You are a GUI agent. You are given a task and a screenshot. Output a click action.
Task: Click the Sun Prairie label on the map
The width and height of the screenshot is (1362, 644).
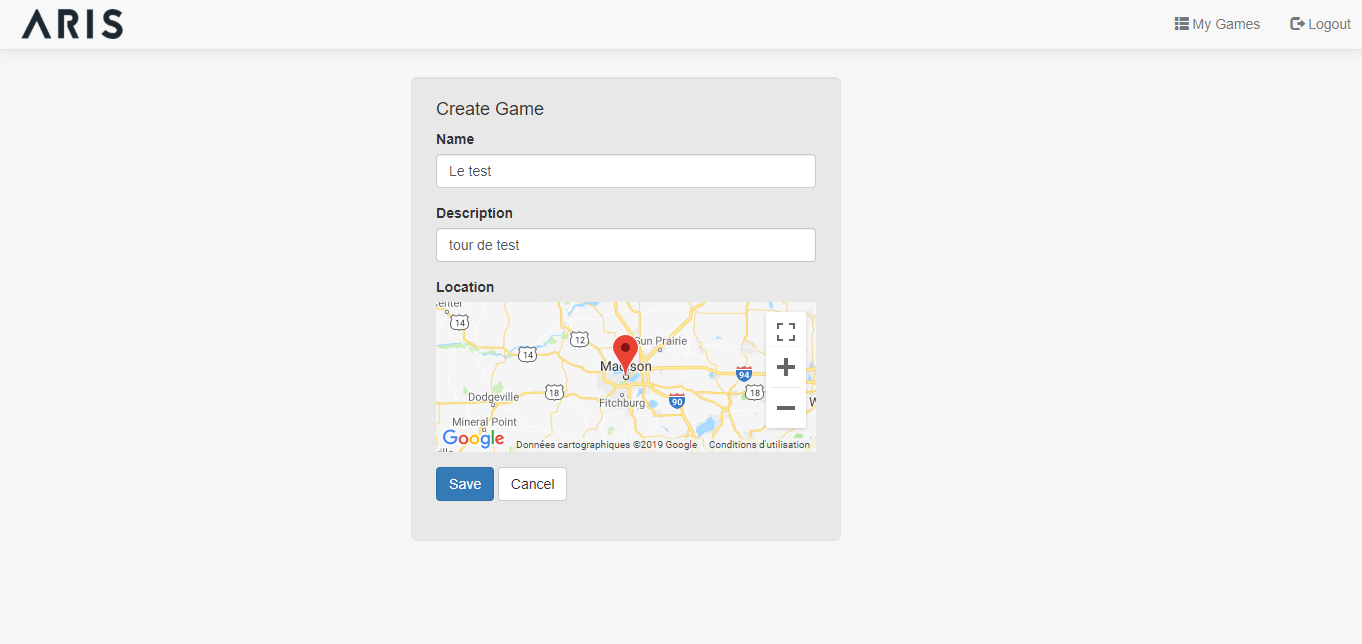pos(661,341)
